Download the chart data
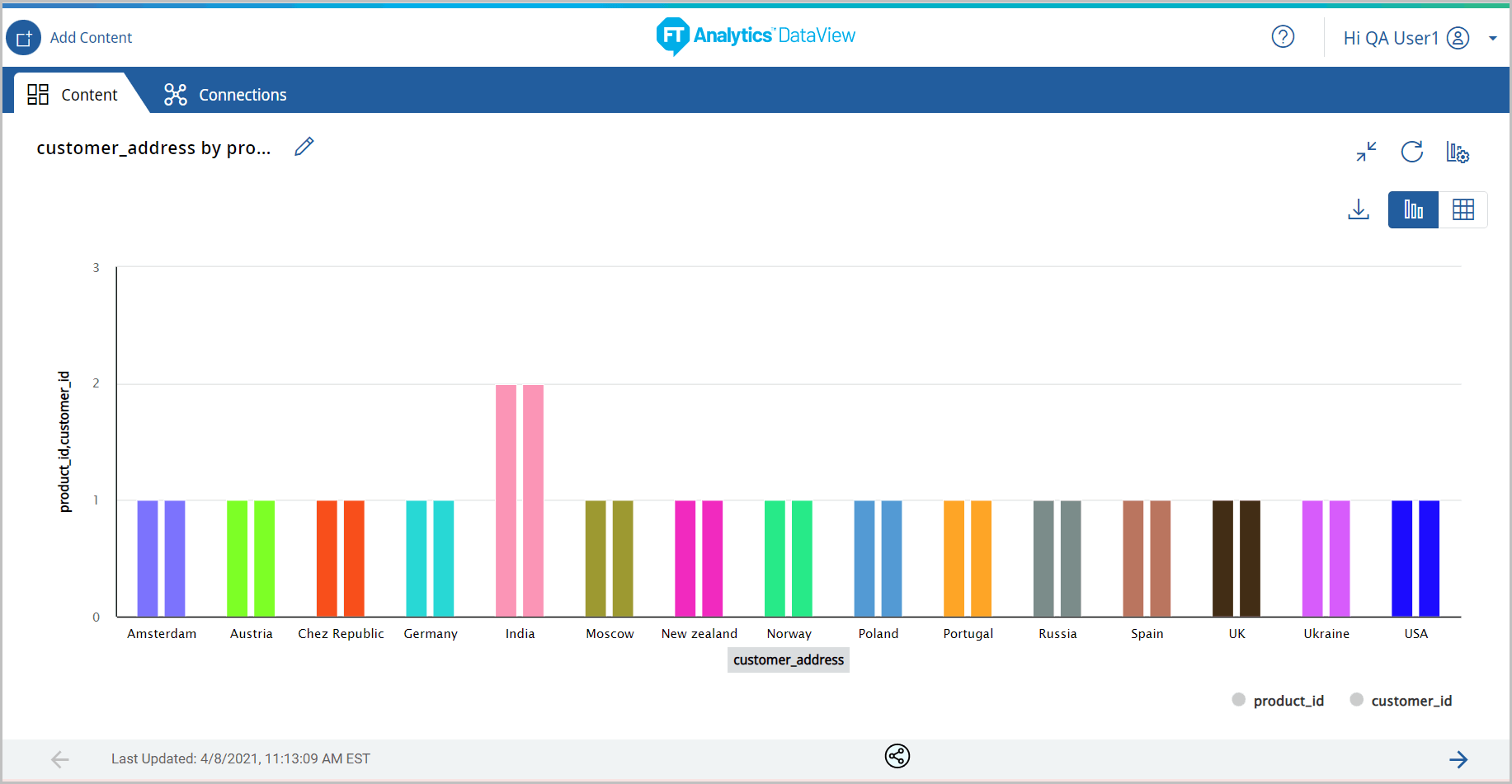Image resolution: width=1512 pixels, height=784 pixels. tap(1359, 209)
